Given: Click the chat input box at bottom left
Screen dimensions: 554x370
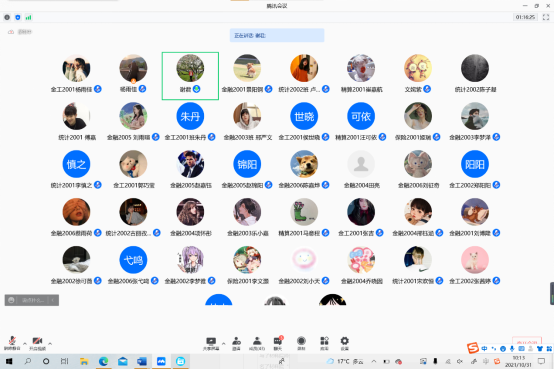Looking at the screenshot, I should 32,300.
